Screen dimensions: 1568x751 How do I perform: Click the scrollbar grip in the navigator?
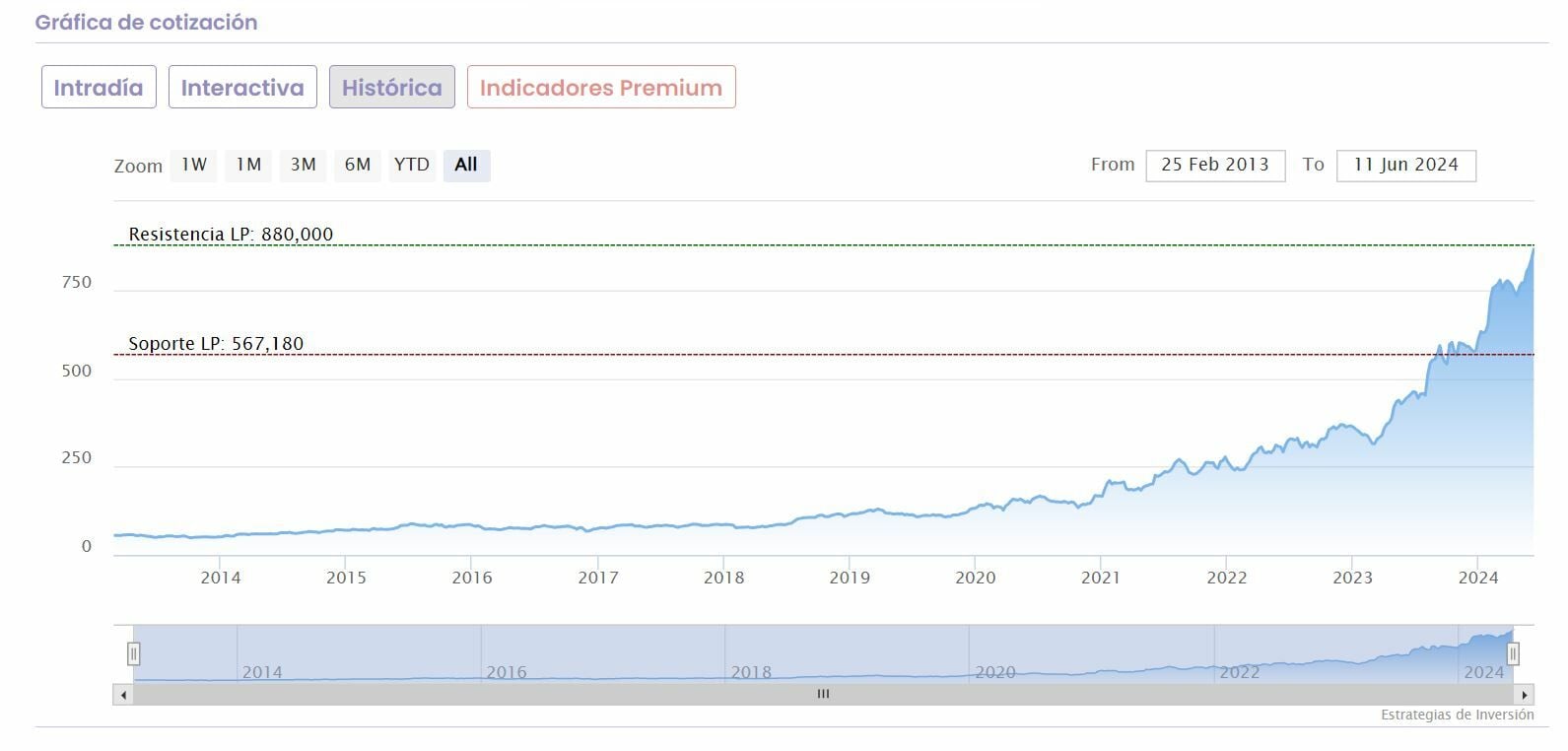click(x=823, y=695)
